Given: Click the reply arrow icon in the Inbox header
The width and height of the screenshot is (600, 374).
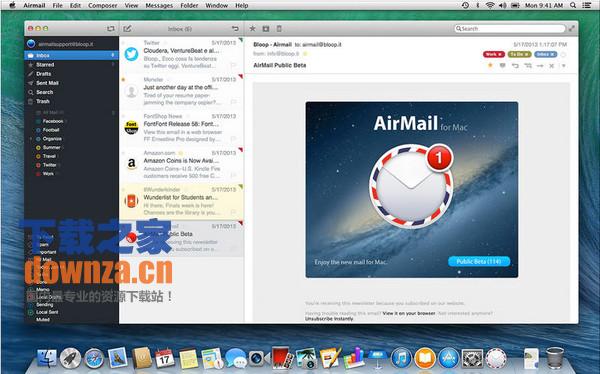Looking at the screenshot, I should [235, 29].
